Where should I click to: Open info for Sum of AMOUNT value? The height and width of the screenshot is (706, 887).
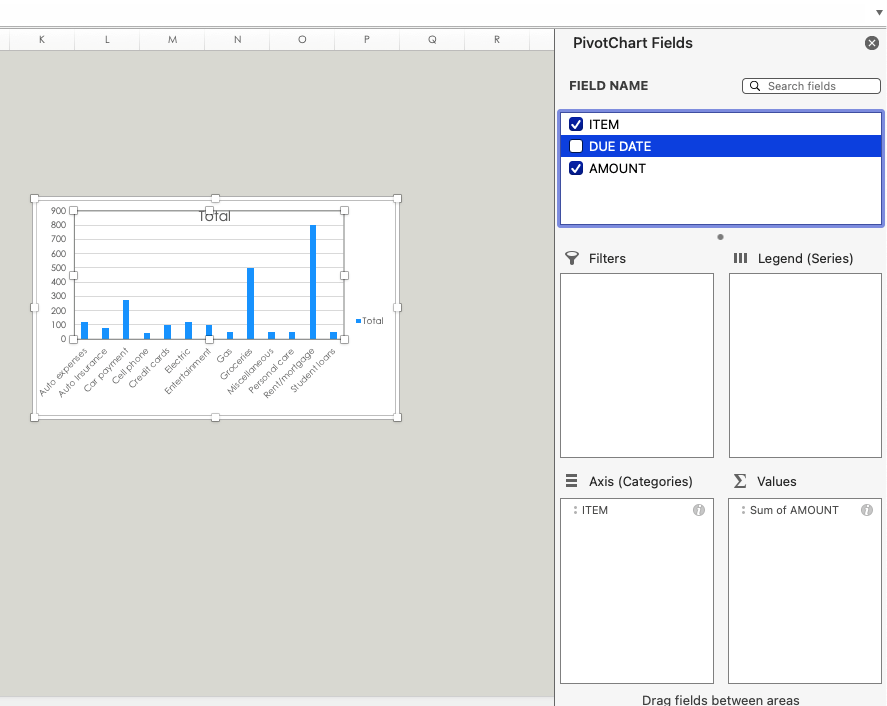867,510
